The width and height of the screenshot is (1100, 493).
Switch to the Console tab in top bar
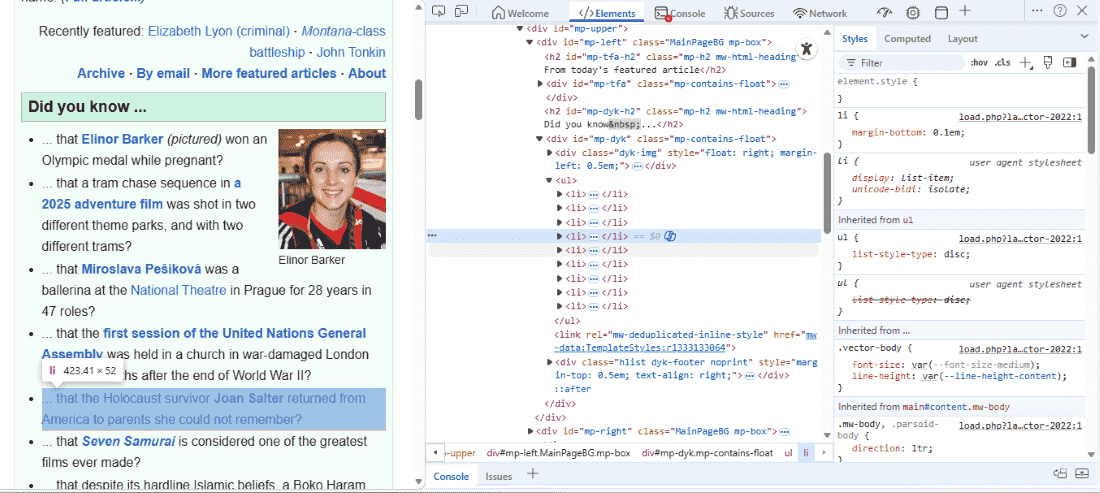click(x=680, y=13)
